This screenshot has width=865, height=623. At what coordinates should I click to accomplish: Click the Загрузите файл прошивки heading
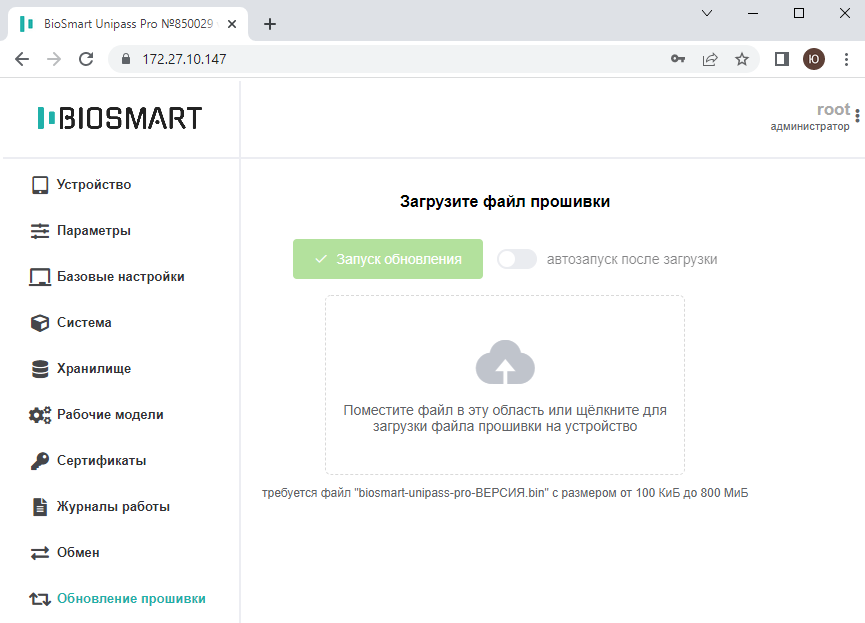click(505, 201)
